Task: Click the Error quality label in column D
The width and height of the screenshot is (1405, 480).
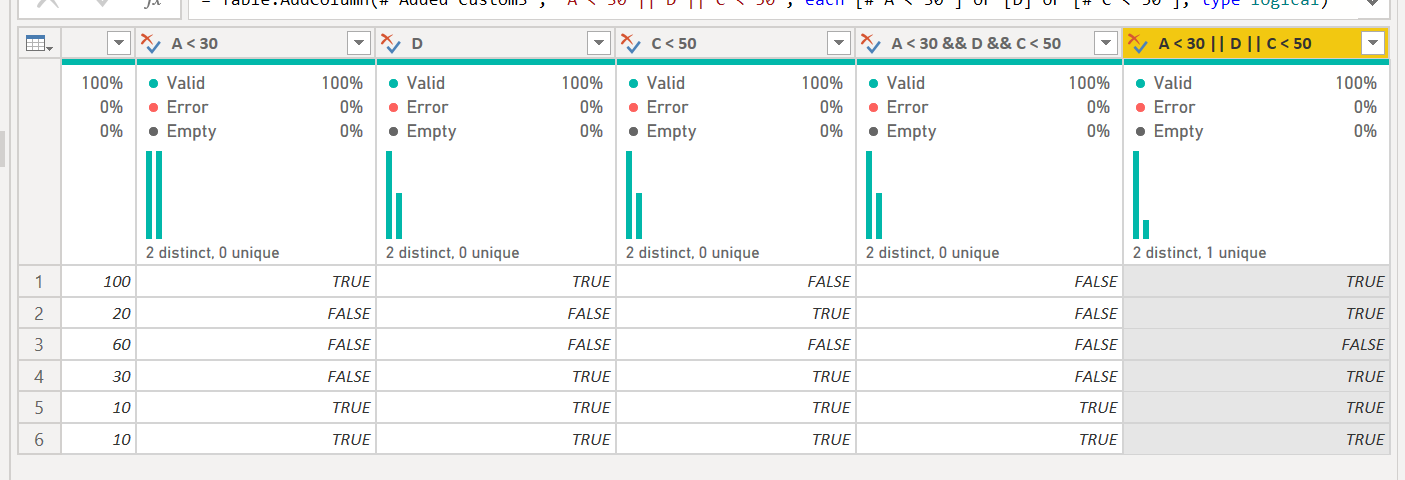Action: tap(427, 107)
